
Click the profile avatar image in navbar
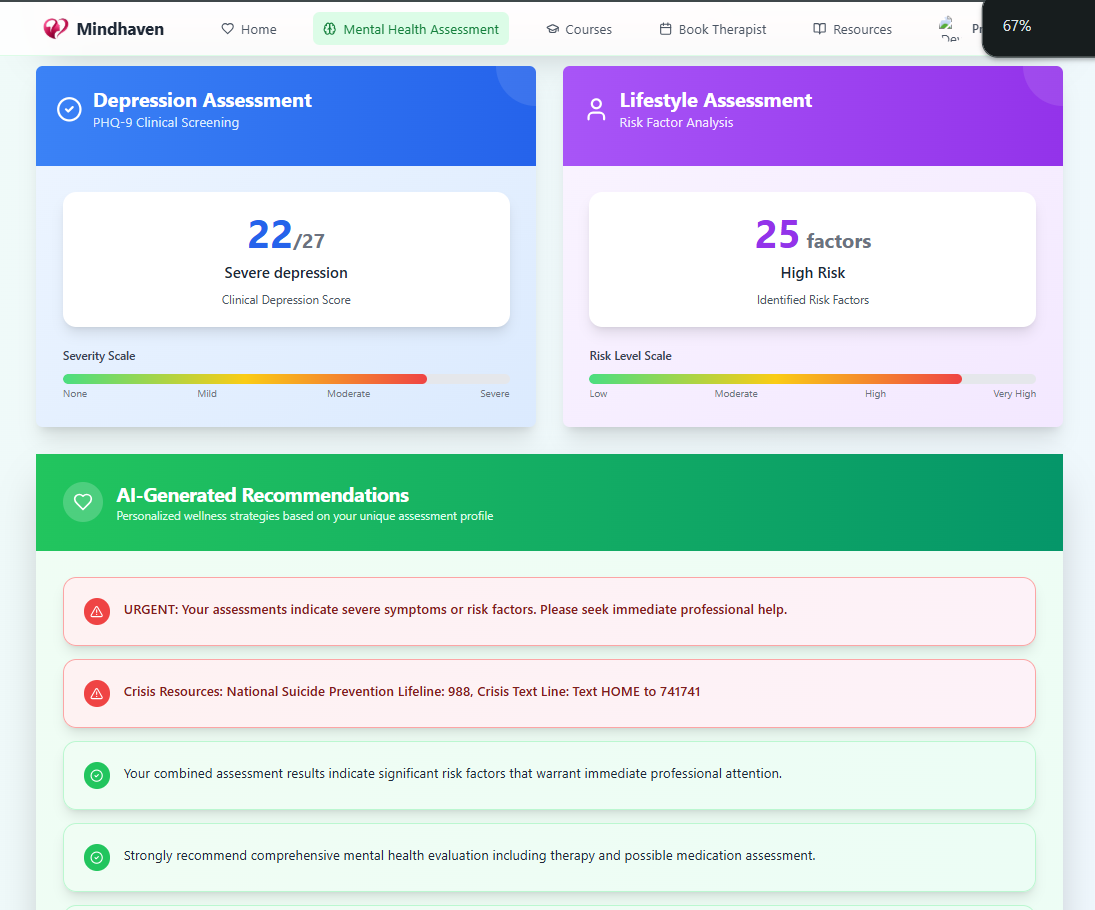[x=948, y=29]
